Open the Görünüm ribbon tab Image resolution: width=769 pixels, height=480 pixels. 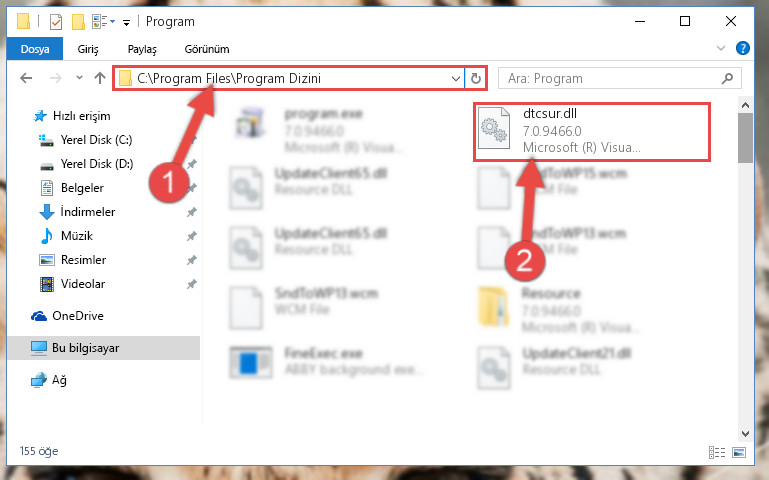coord(207,49)
